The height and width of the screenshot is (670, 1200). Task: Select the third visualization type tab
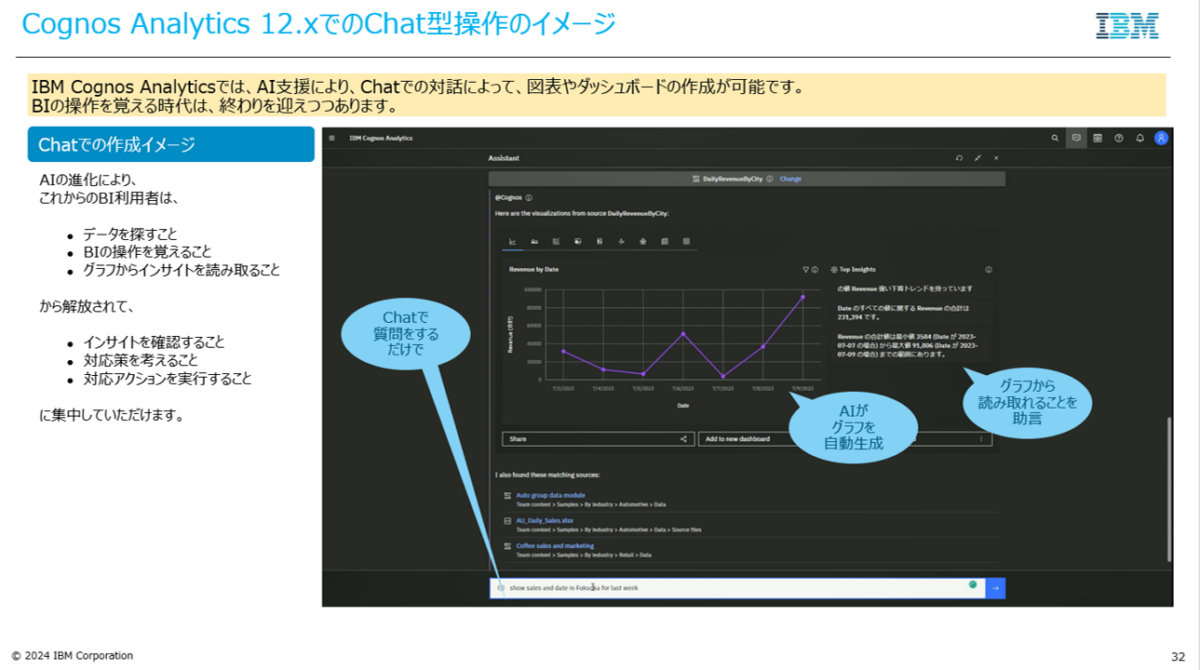[556, 241]
